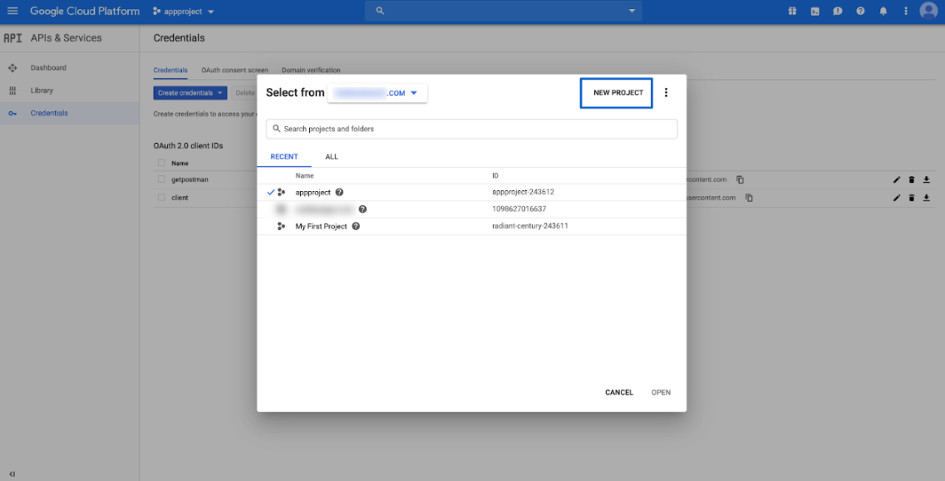Select My First Project row
945x481 pixels.
click(x=472, y=226)
